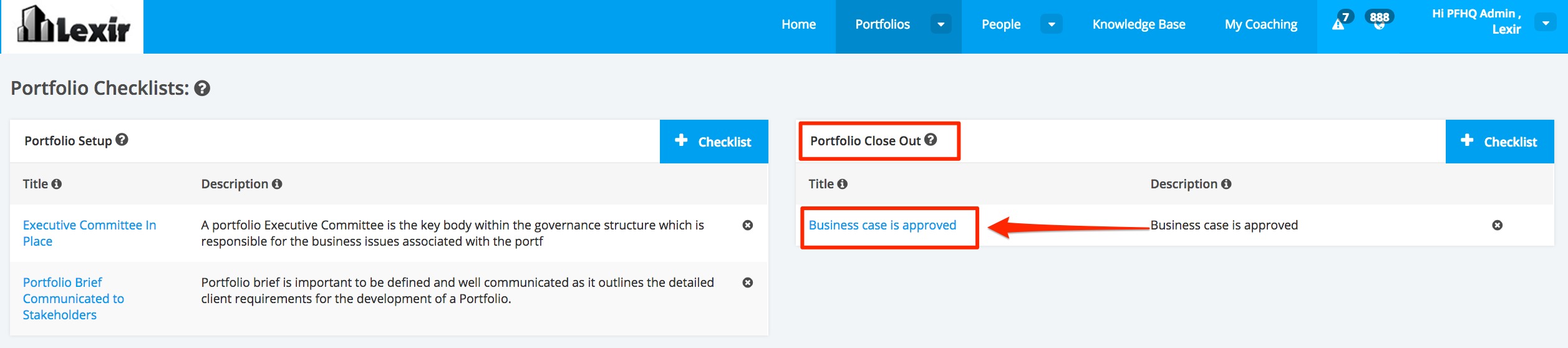Remove the Executive Committee In Place checklist
The image size is (1568, 348).
(748, 225)
